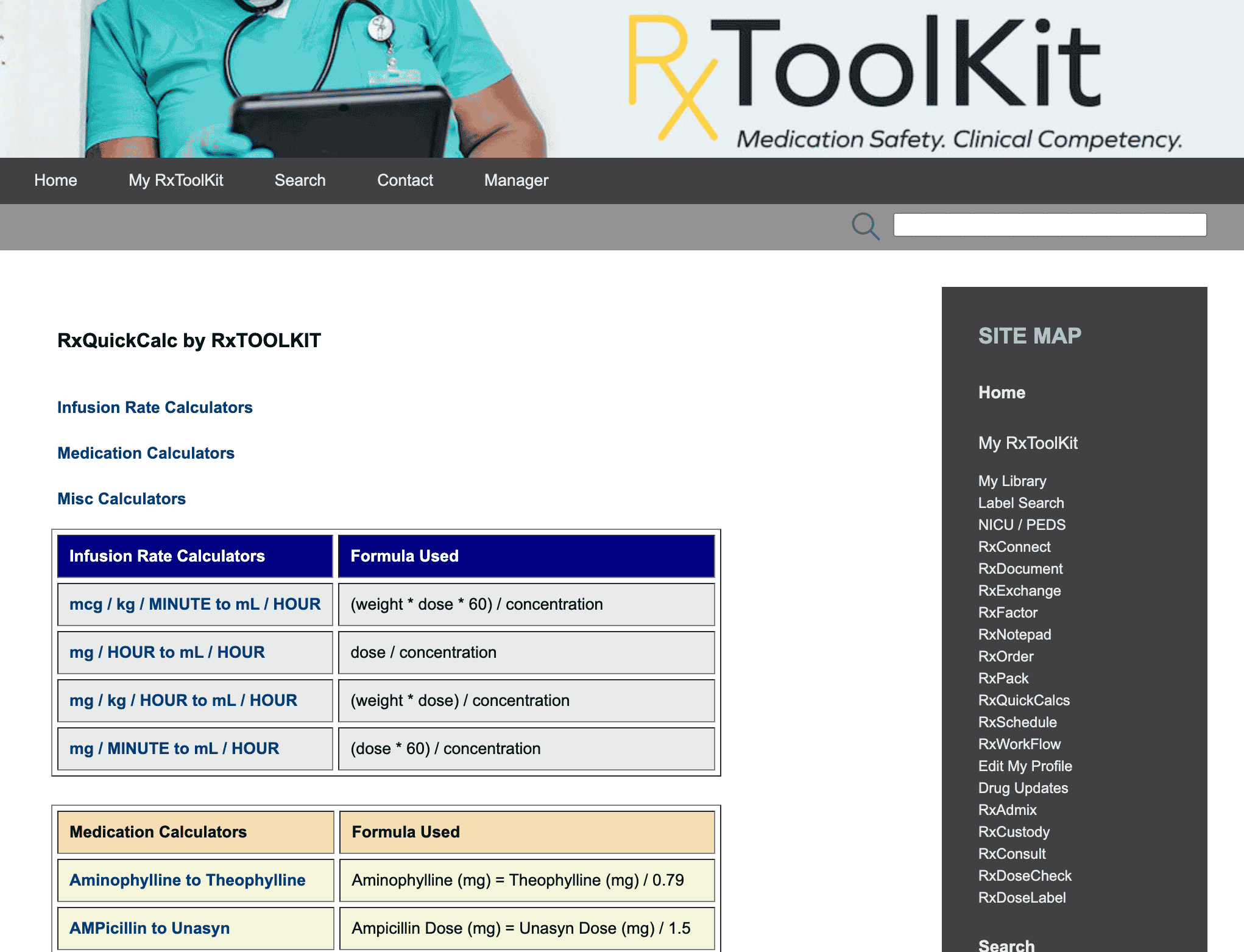Click Edit My Profile in site map

pyautogui.click(x=1025, y=766)
